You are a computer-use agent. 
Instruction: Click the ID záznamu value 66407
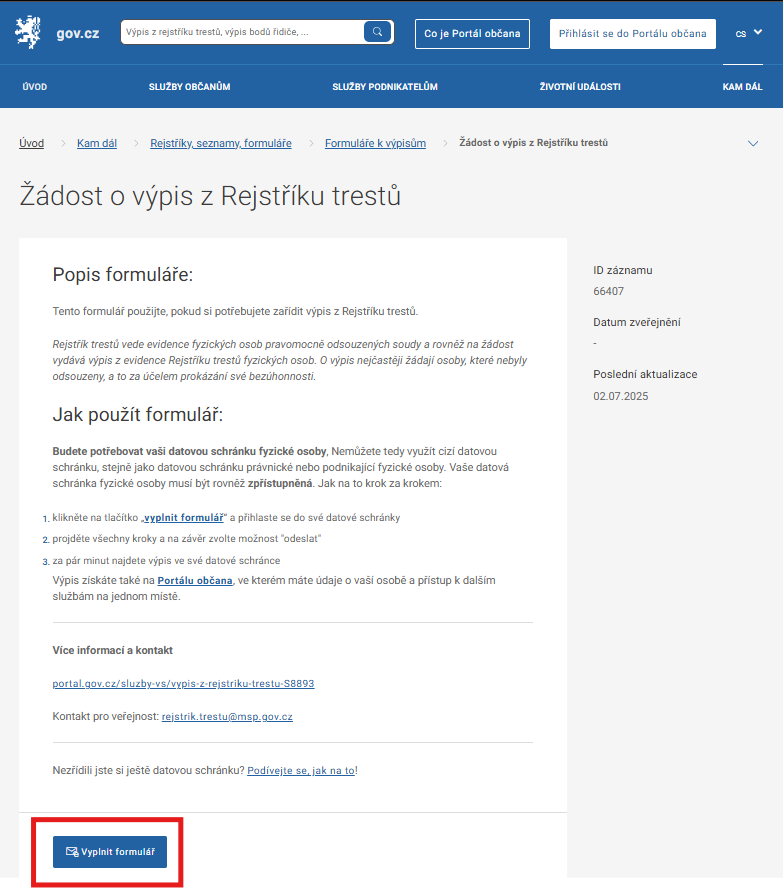click(609, 291)
